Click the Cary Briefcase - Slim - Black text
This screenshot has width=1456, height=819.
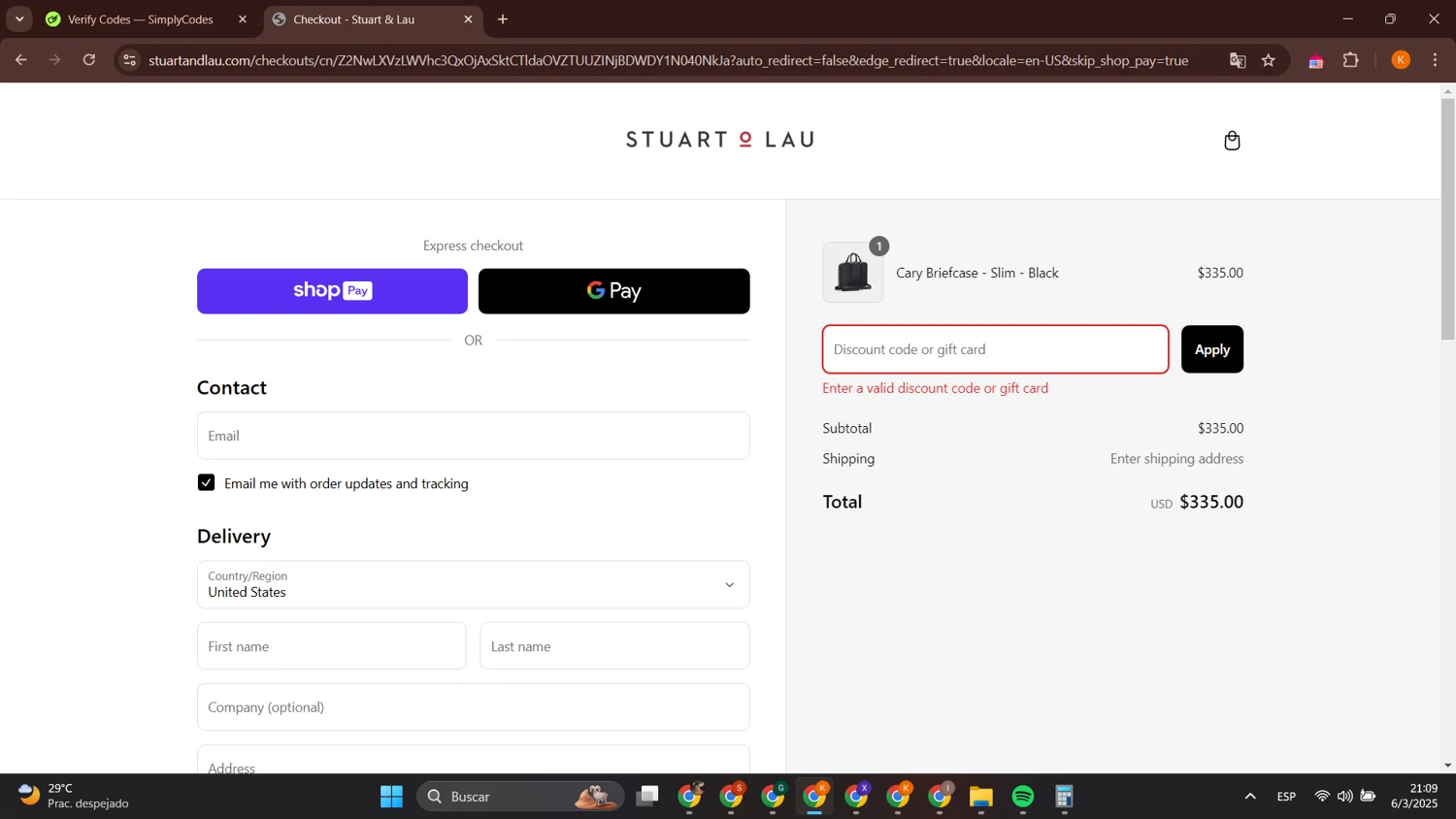(977, 273)
